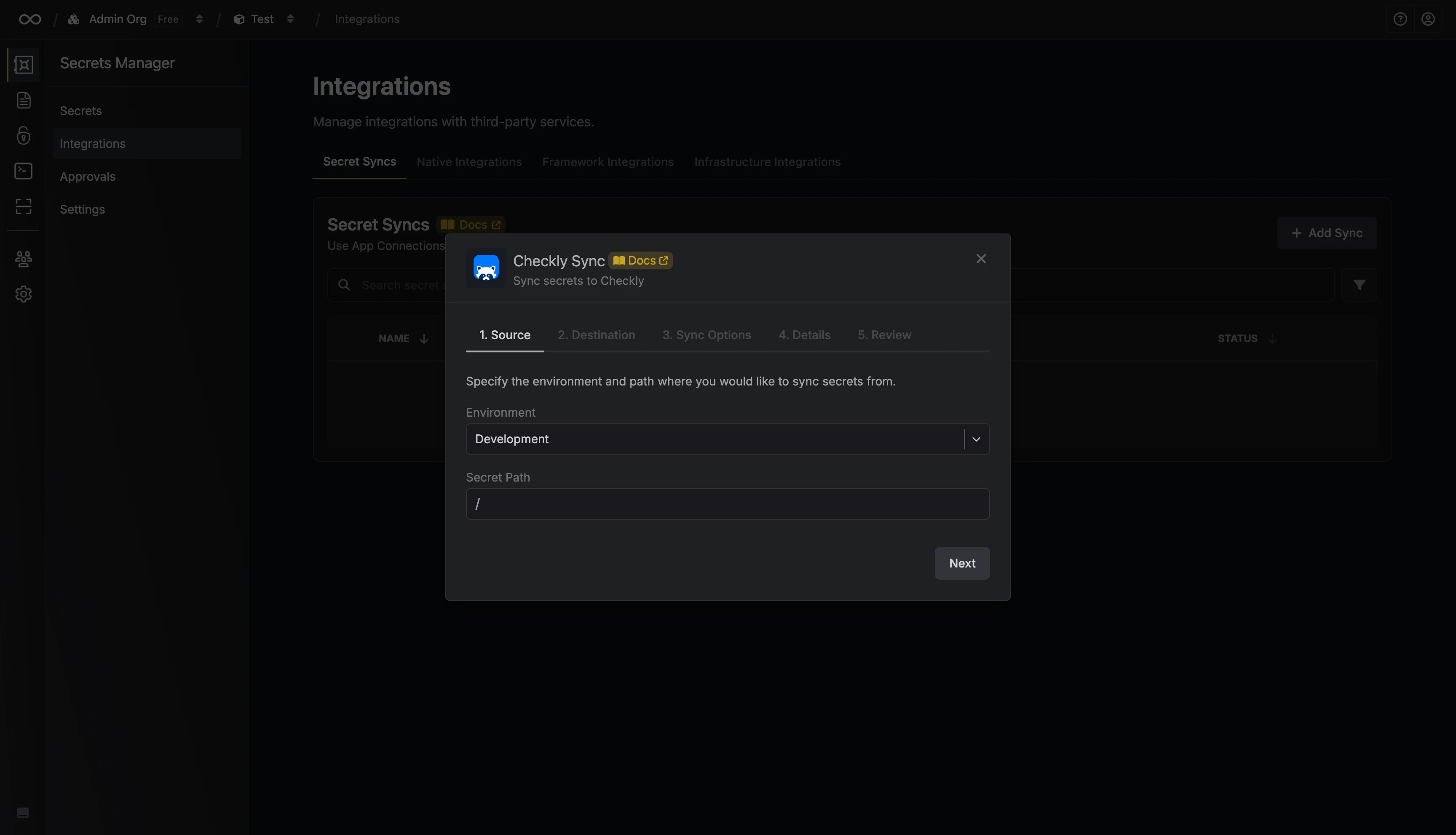Switch to 3. Sync Options tab
Screen dimensions: 1456x835
coord(707,335)
